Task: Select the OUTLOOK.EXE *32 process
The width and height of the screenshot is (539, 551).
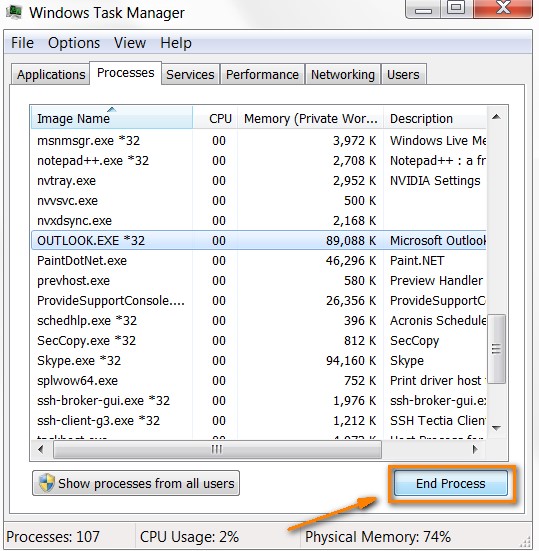Action: (x=259, y=241)
